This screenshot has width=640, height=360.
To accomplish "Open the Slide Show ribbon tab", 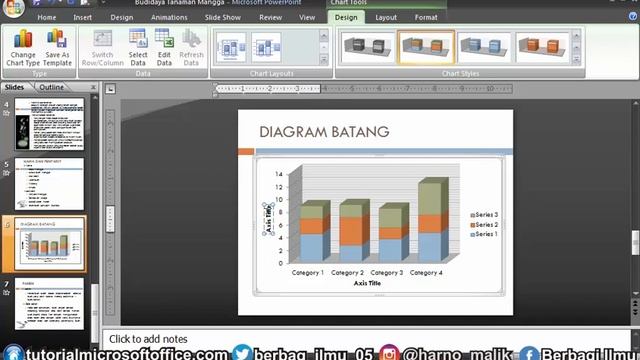I will click(222, 17).
